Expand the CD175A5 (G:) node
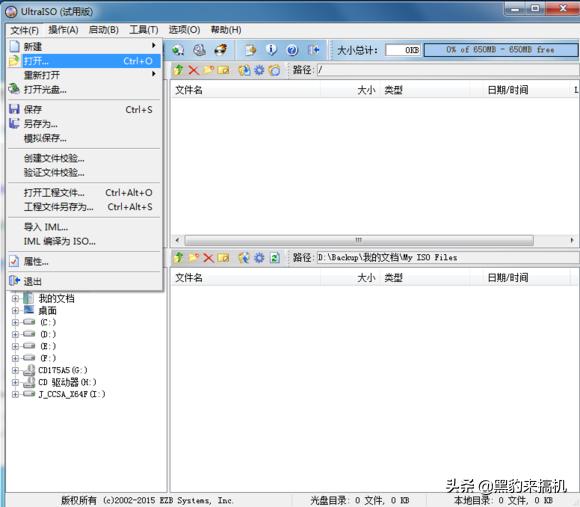The image size is (580, 507). tap(15, 370)
